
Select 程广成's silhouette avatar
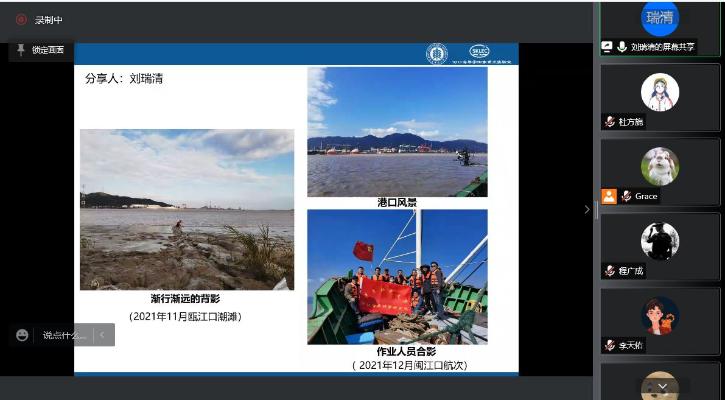pyautogui.click(x=660, y=241)
